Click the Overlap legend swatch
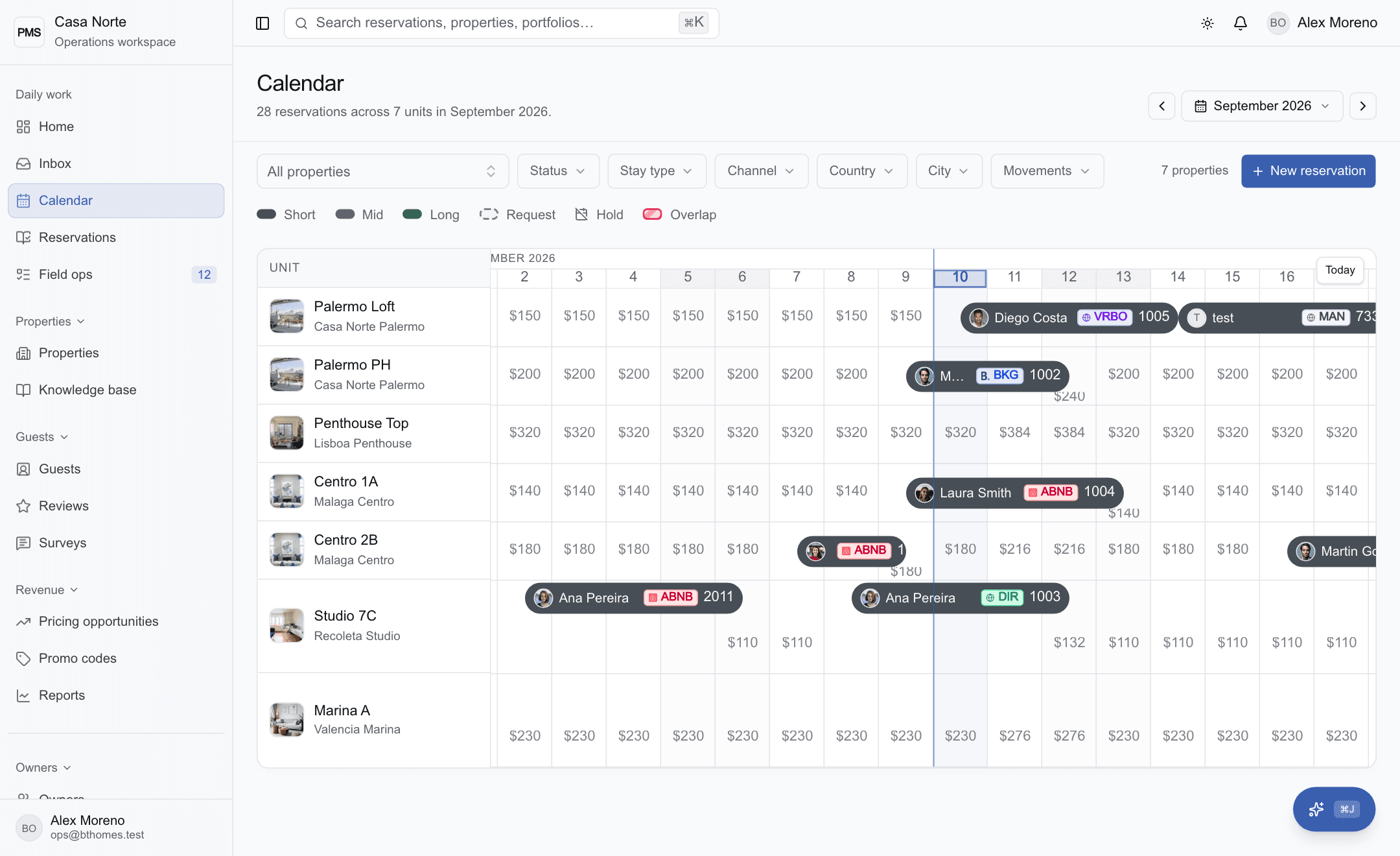 (x=652, y=214)
